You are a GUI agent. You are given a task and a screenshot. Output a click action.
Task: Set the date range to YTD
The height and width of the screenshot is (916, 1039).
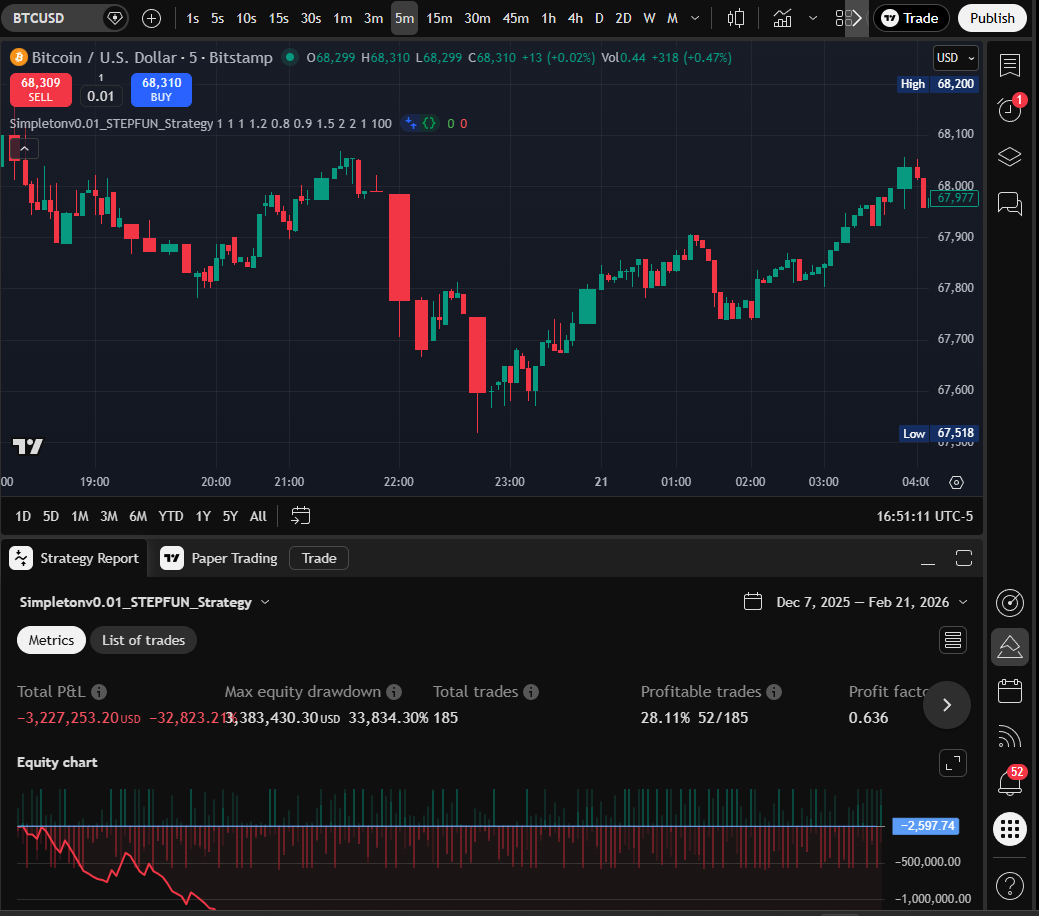pos(171,516)
